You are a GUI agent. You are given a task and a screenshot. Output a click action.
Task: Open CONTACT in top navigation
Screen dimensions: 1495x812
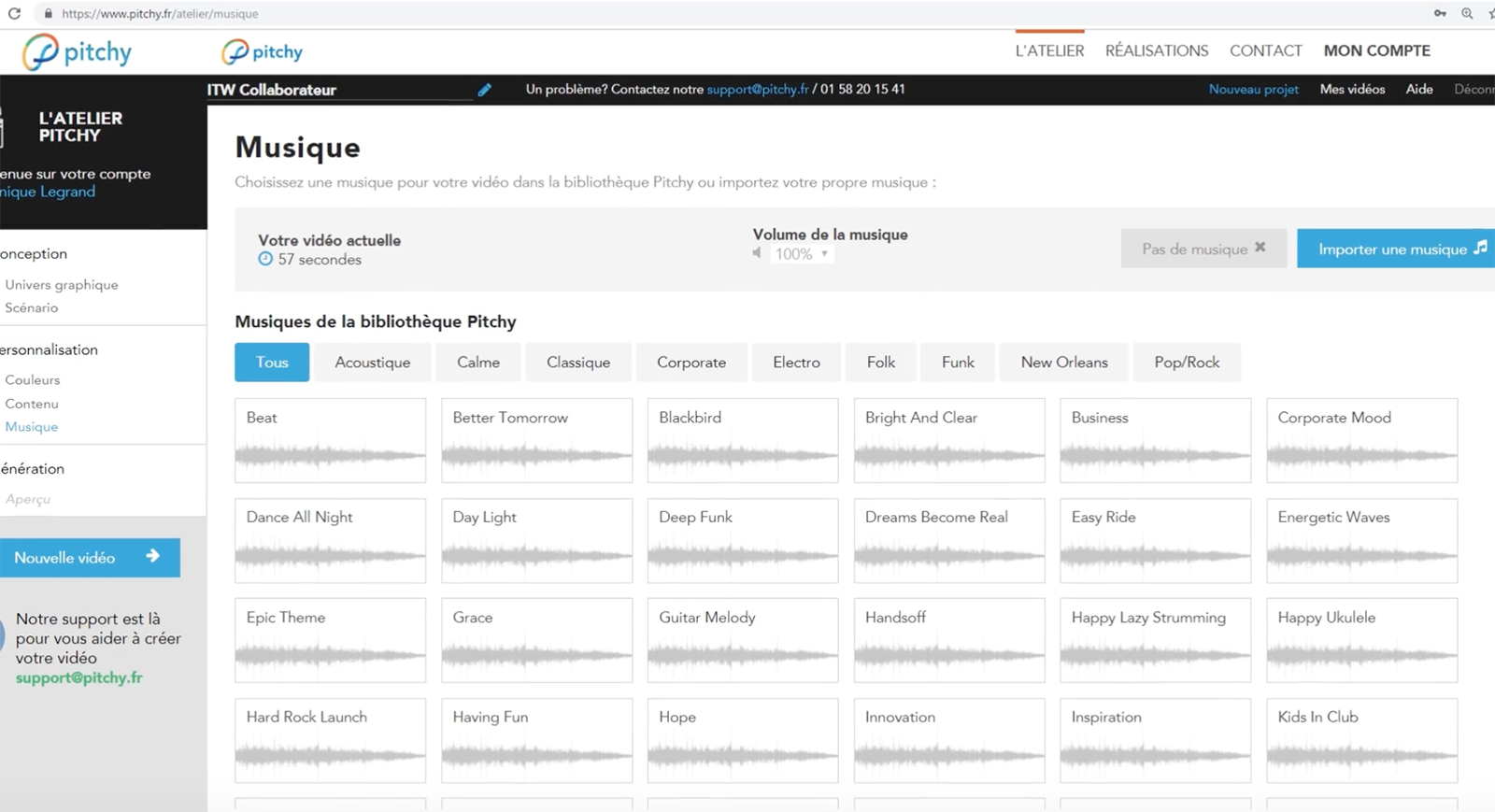click(x=1265, y=50)
